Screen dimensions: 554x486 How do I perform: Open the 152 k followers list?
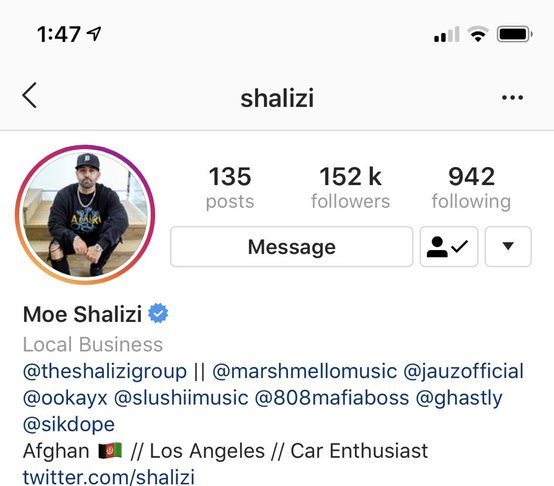click(x=350, y=188)
